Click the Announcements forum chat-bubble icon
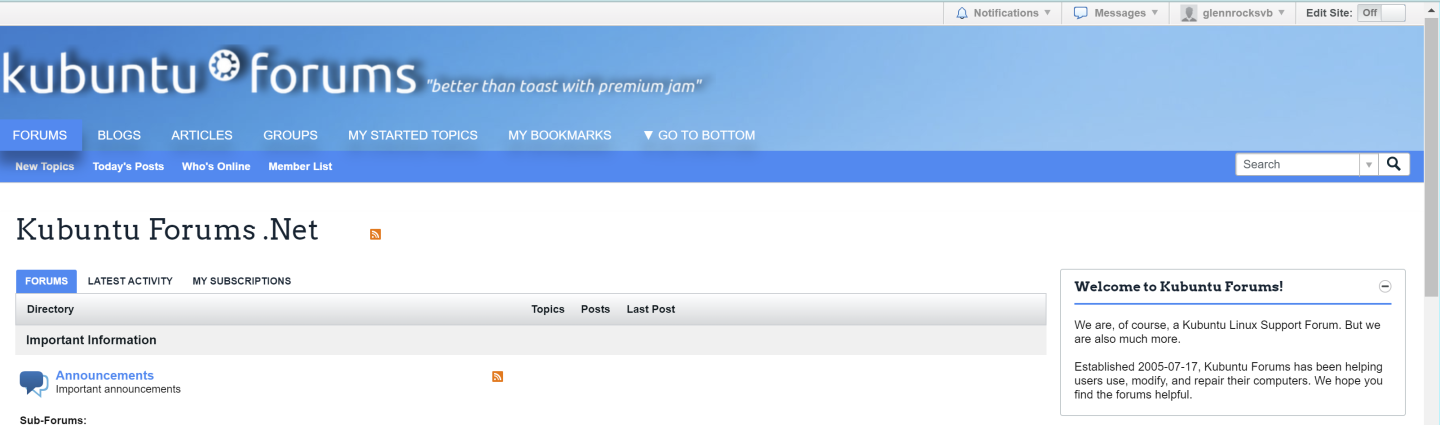 pos(34,383)
